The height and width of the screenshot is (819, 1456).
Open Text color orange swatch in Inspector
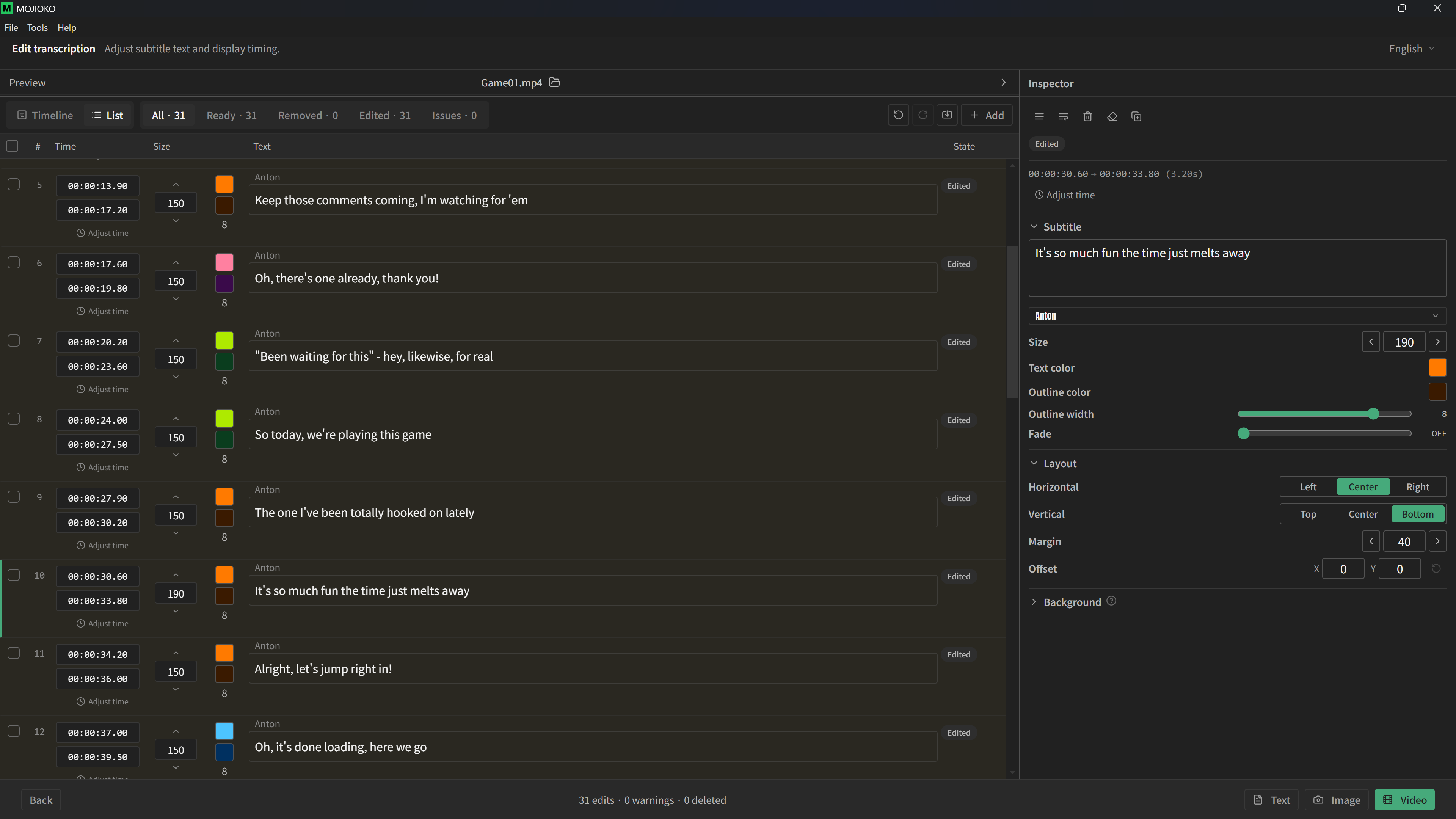(x=1437, y=367)
